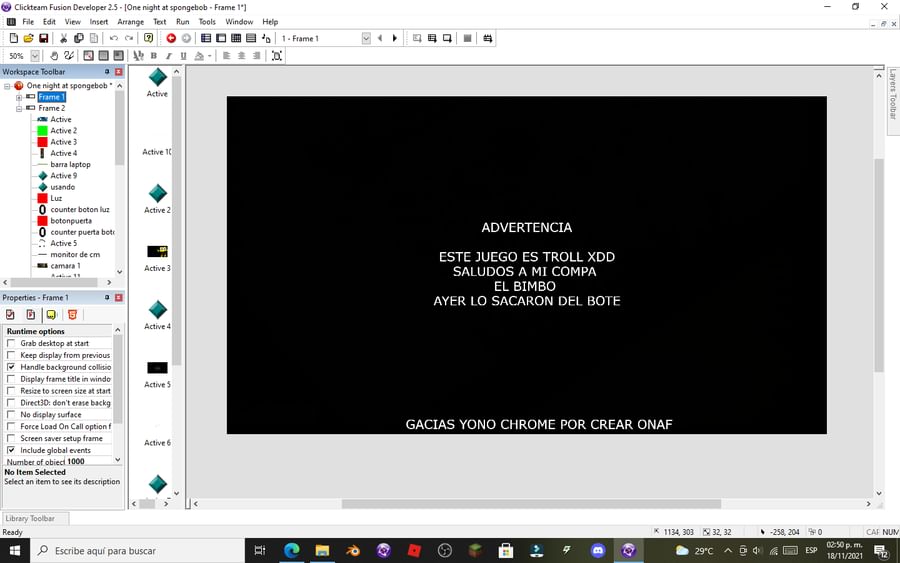Uncheck Include global events
The width and height of the screenshot is (900, 563).
coord(11,450)
